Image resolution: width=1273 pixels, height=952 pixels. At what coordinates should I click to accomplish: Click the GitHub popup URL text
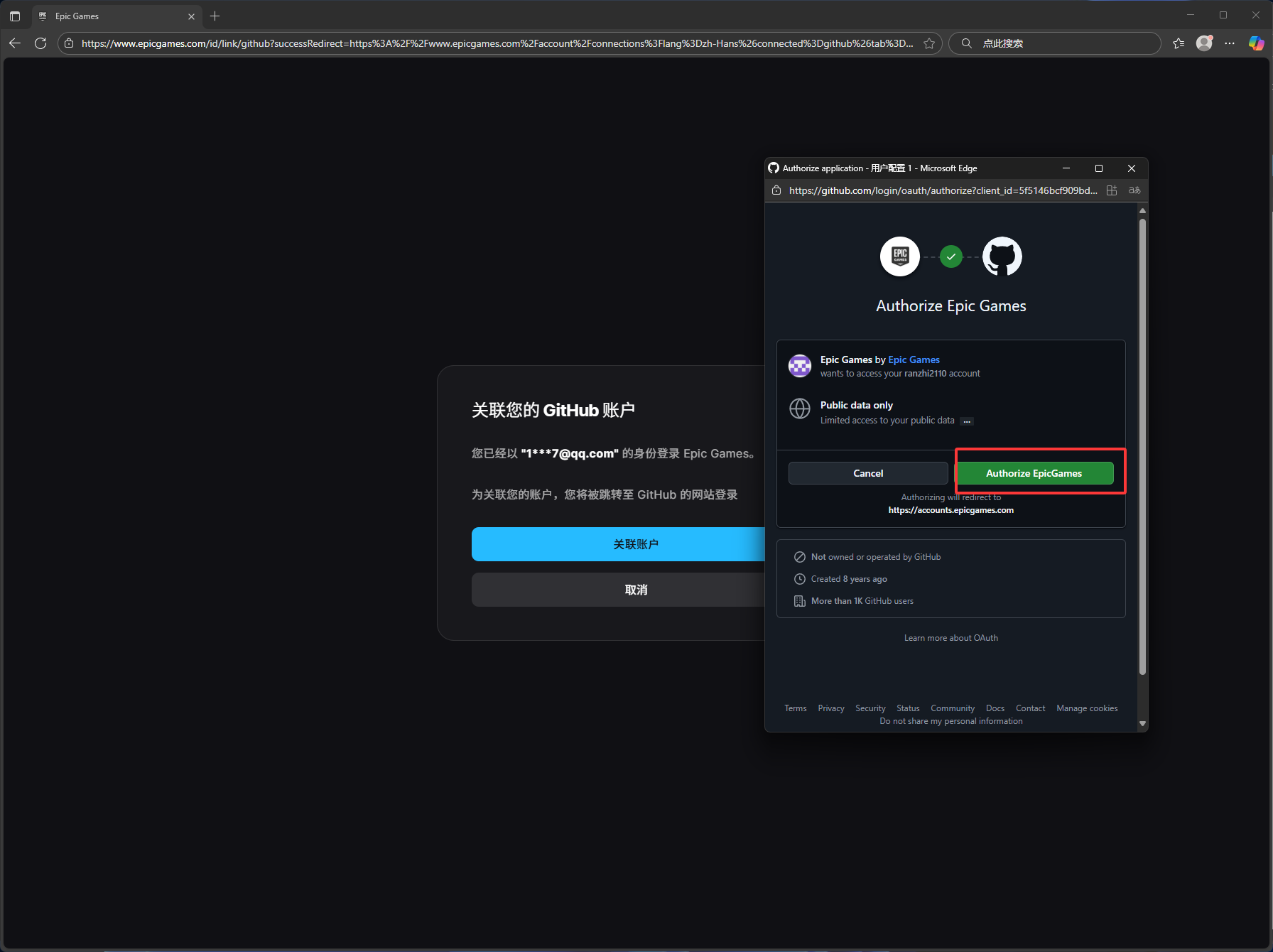pyautogui.click(x=943, y=190)
